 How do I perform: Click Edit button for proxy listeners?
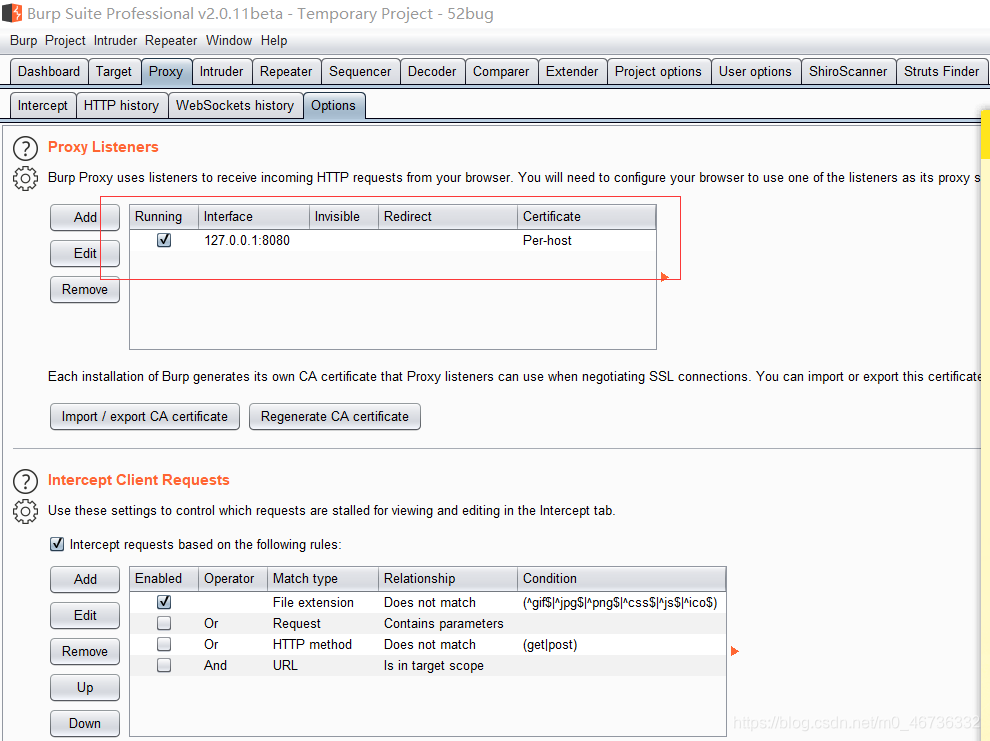point(85,253)
